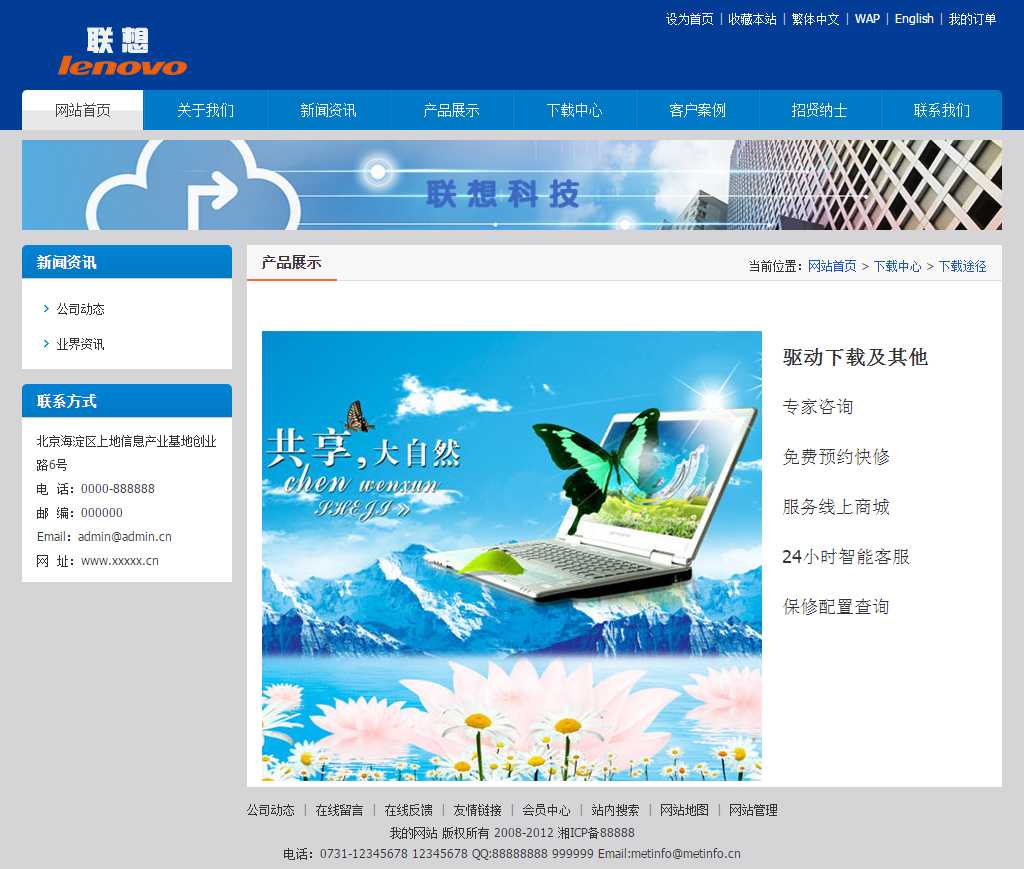Open the 网站首页 navigation tab
1024x869 pixels.
point(83,110)
